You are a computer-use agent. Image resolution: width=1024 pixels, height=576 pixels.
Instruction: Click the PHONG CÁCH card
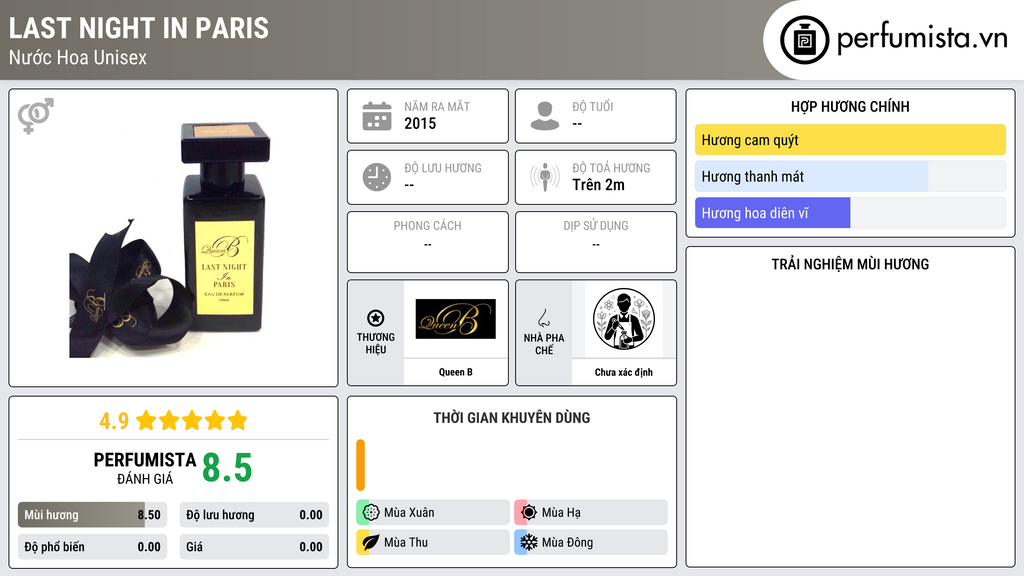[x=428, y=242]
